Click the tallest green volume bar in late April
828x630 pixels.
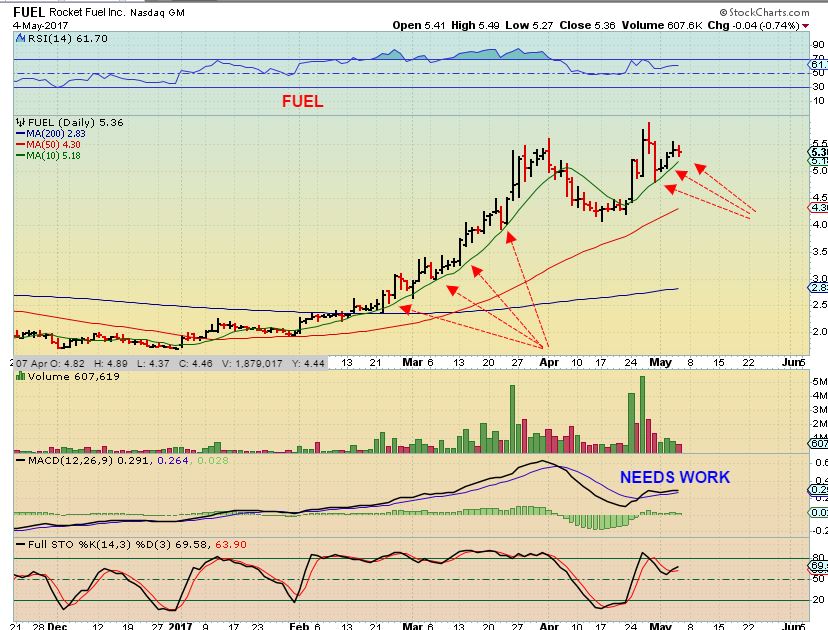642,415
